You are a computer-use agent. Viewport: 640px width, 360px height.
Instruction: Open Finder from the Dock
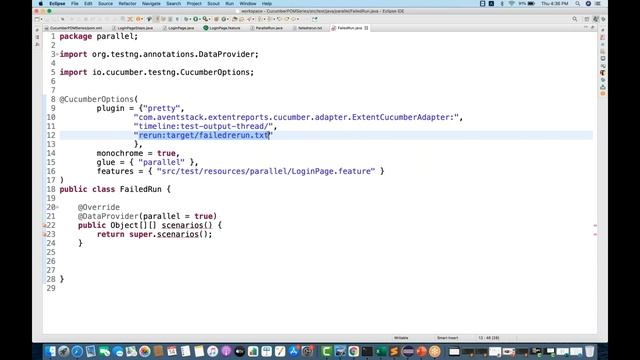(x=51, y=351)
